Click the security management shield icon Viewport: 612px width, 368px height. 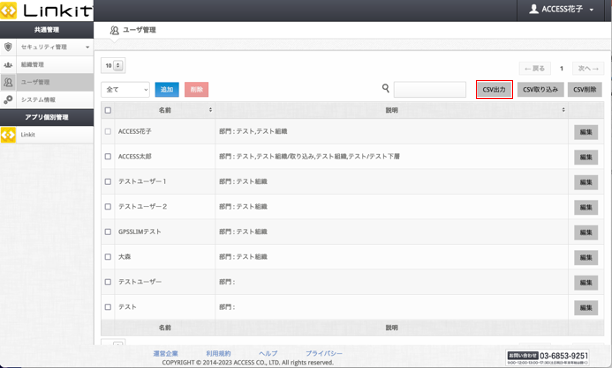point(8,47)
